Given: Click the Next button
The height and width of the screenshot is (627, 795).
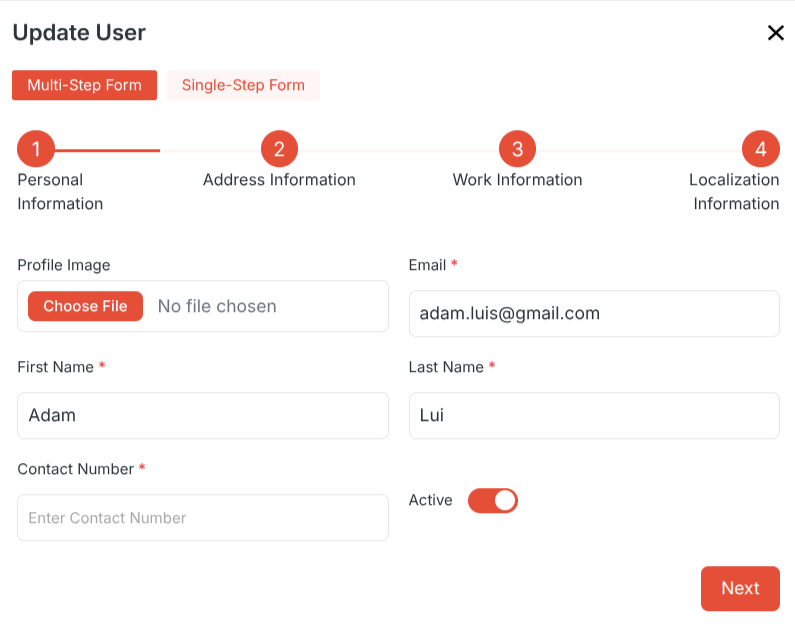Looking at the screenshot, I should pyautogui.click(x=740, y=588).
